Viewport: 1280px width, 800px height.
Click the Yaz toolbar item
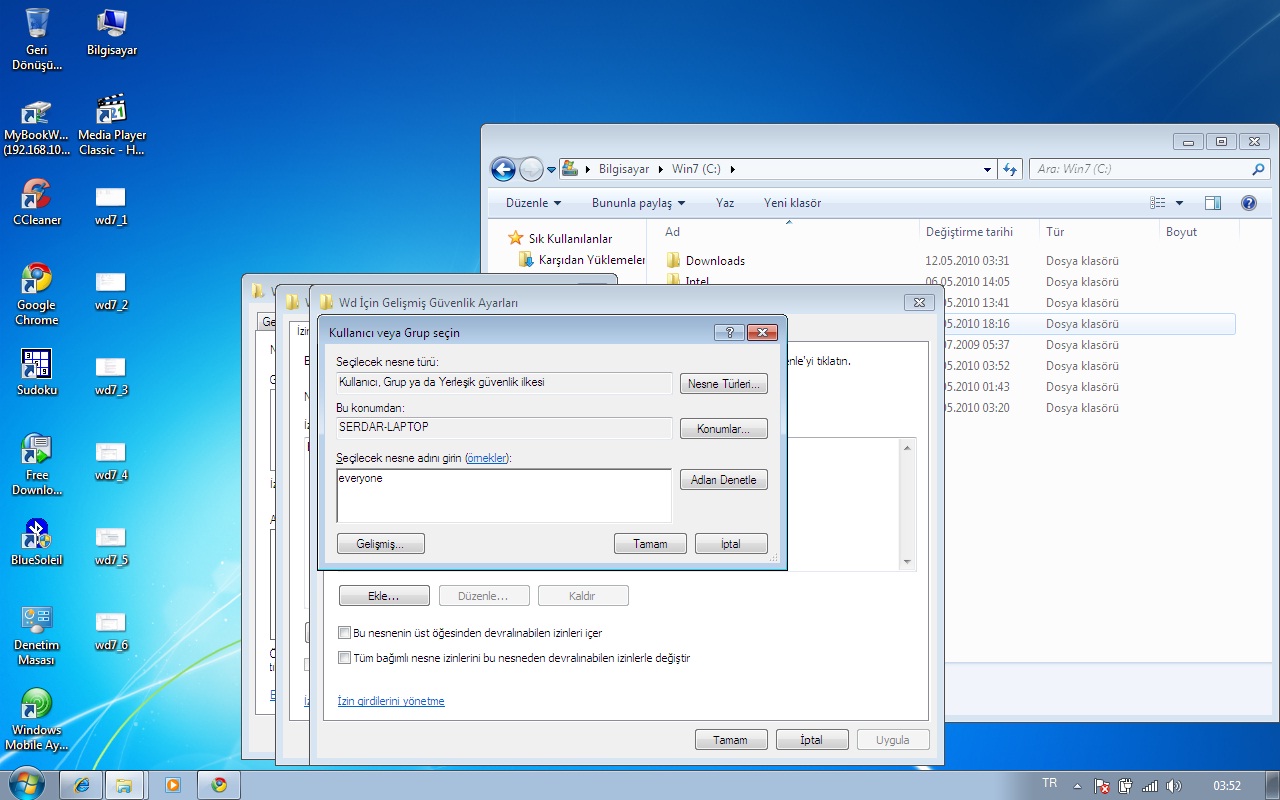click(725, 203)
